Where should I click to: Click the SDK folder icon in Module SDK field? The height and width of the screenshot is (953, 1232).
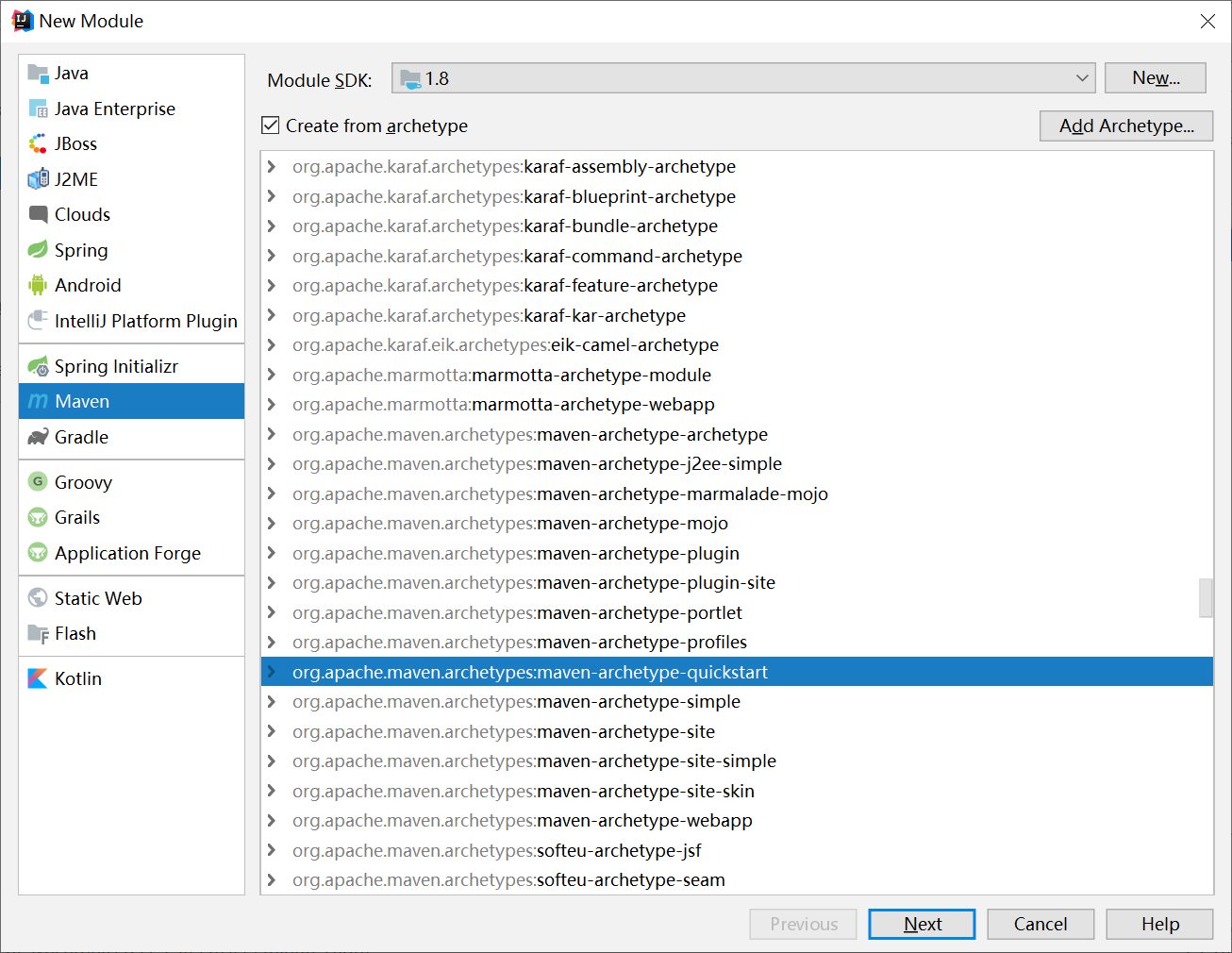click(x=409, y=78)
